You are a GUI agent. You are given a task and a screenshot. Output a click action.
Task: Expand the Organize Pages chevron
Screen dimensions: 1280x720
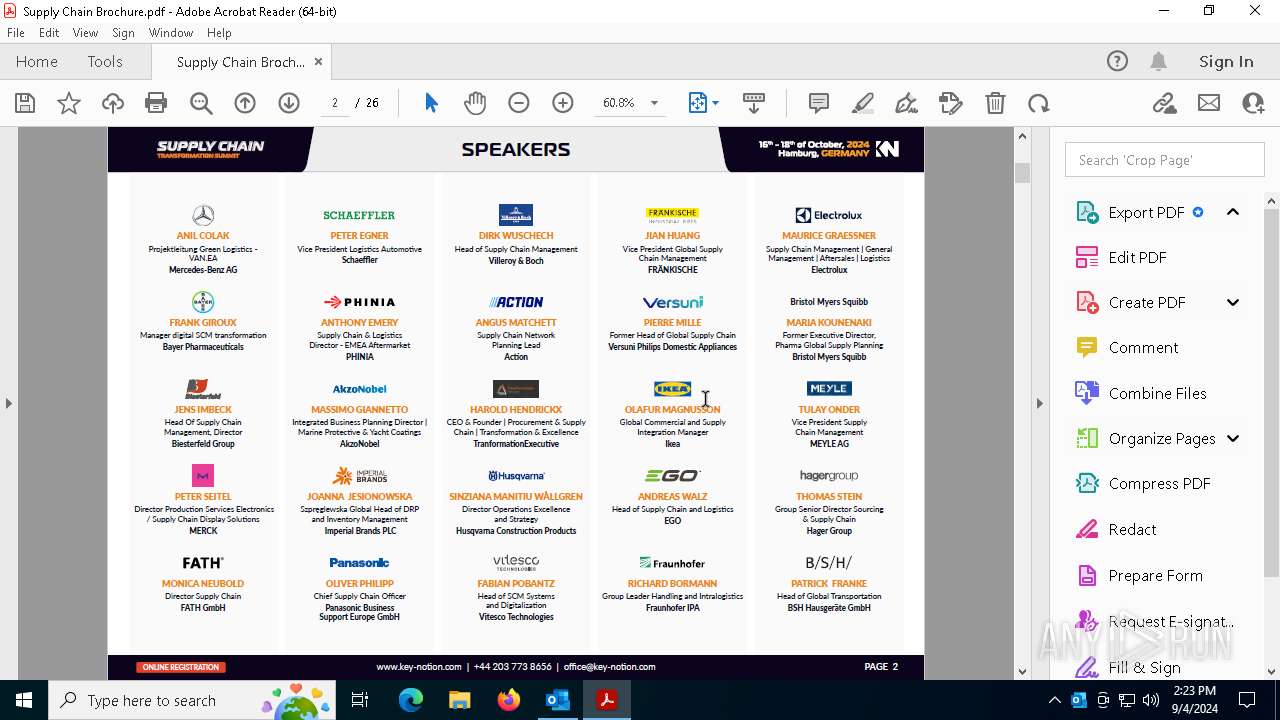click(1233, 438)
